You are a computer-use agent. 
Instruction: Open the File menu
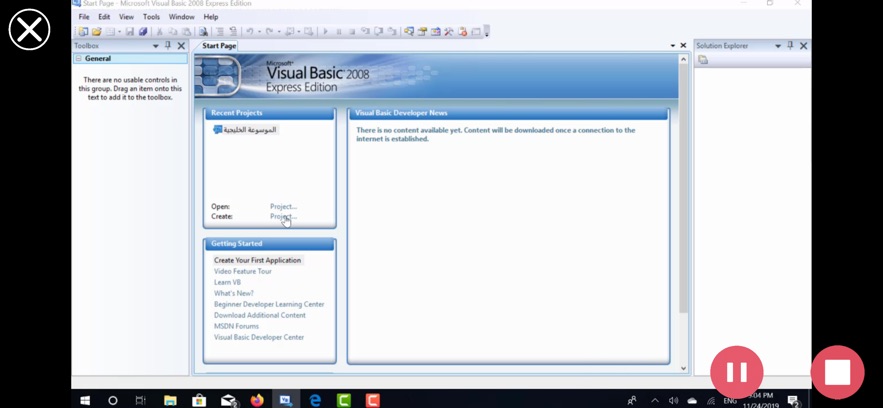tap(84, 17)
